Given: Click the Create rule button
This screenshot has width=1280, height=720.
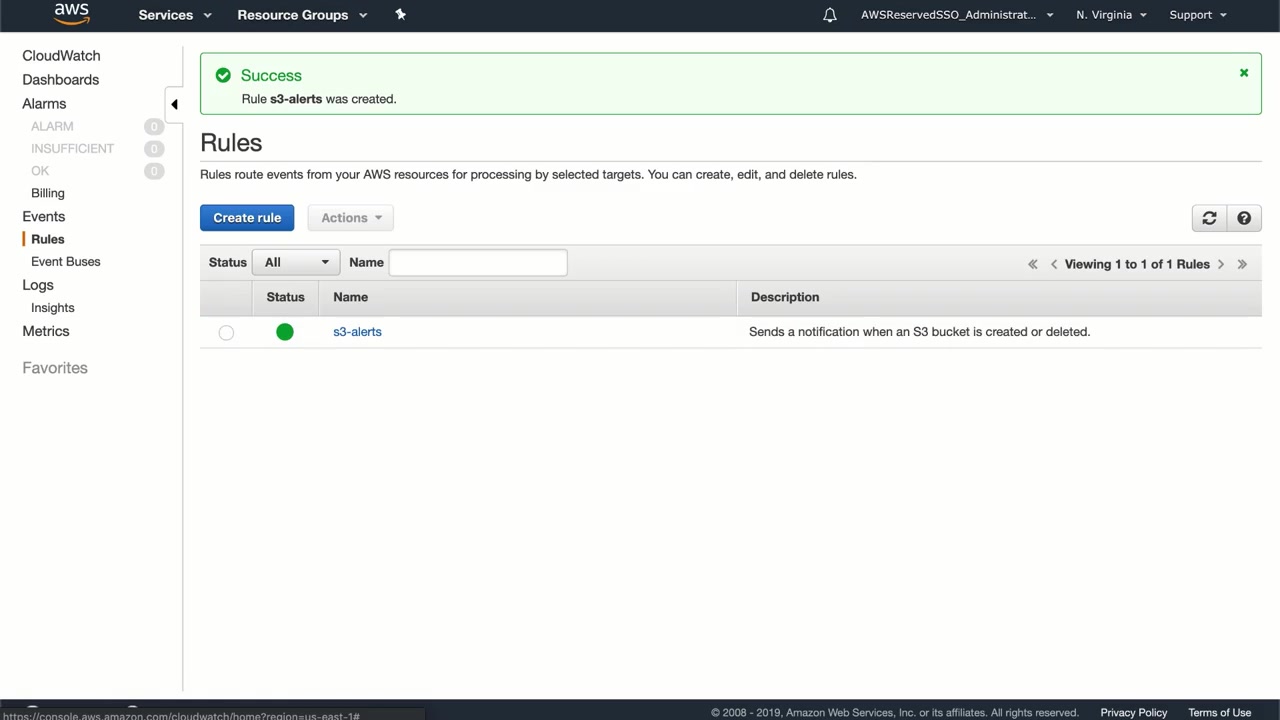Looking at the screenshot, I should (247, 218).
